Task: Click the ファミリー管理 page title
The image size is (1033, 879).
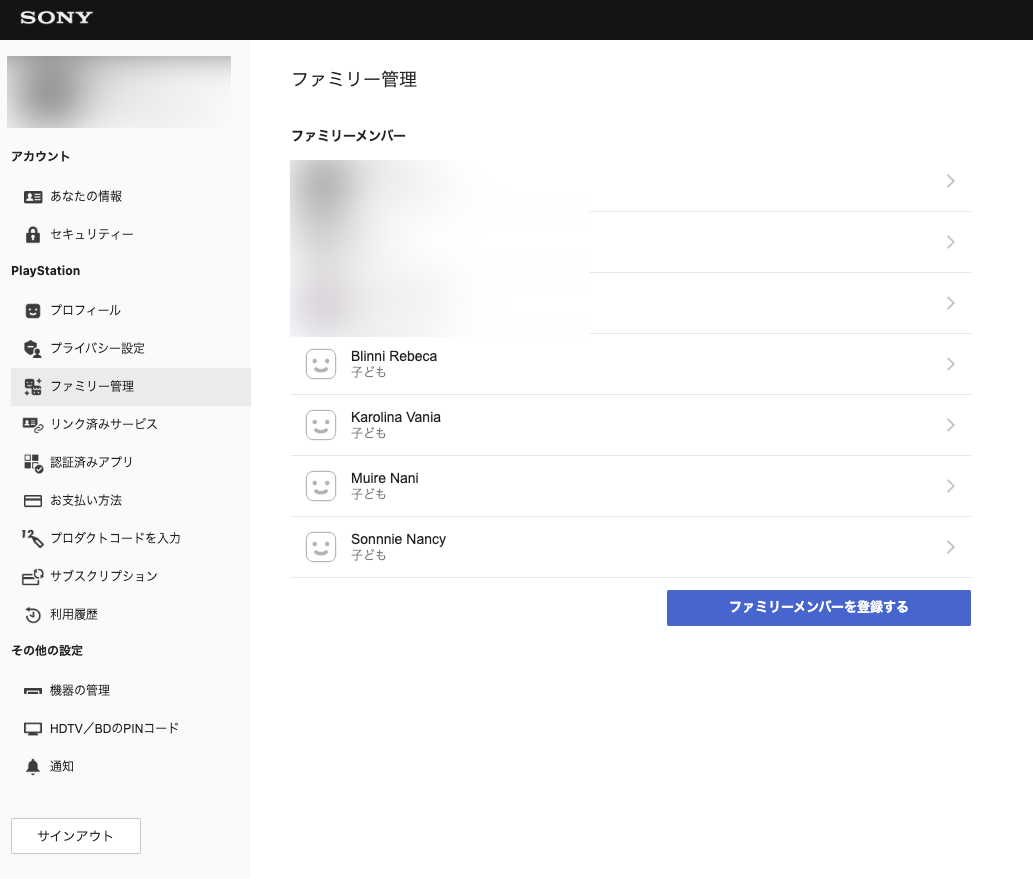Action: pyautogui.click(x=354, y=80)
